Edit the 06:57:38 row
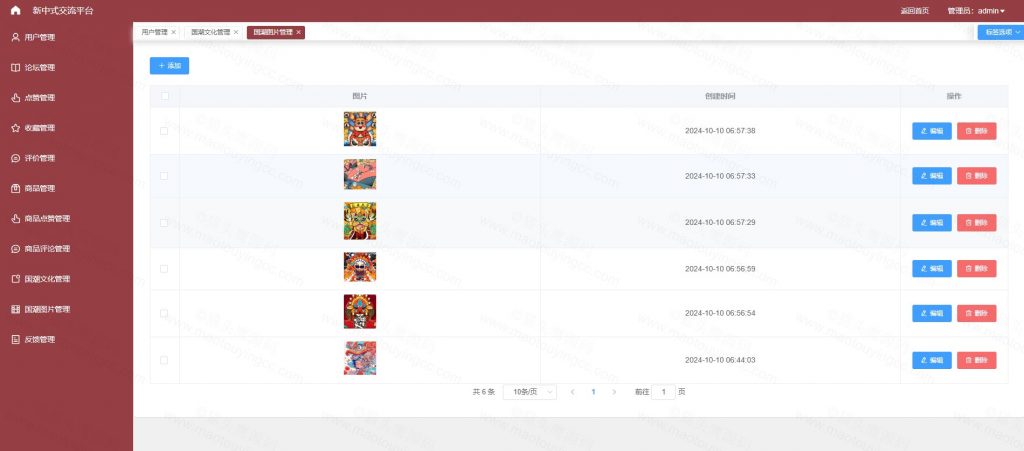 click(x=932, y=131)
